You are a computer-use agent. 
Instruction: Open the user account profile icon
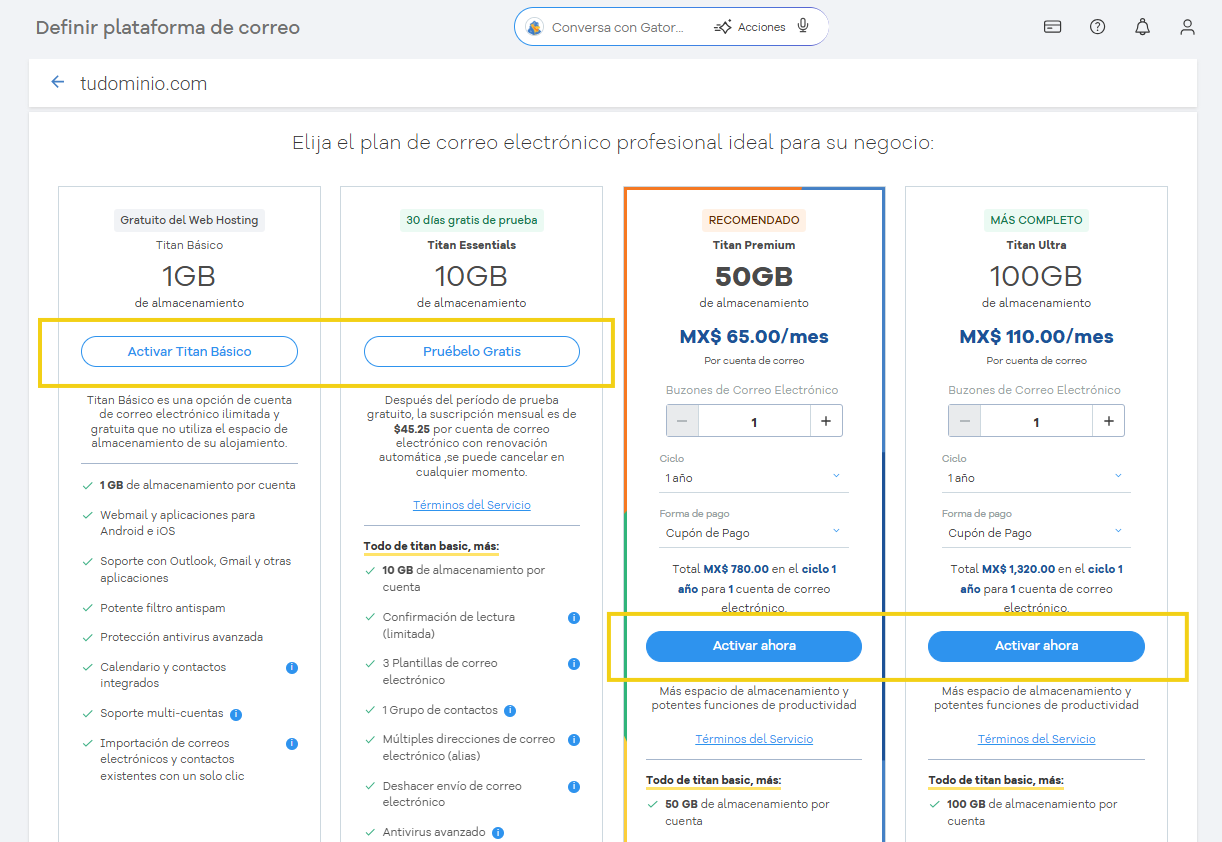click(x=1187, y=27)
